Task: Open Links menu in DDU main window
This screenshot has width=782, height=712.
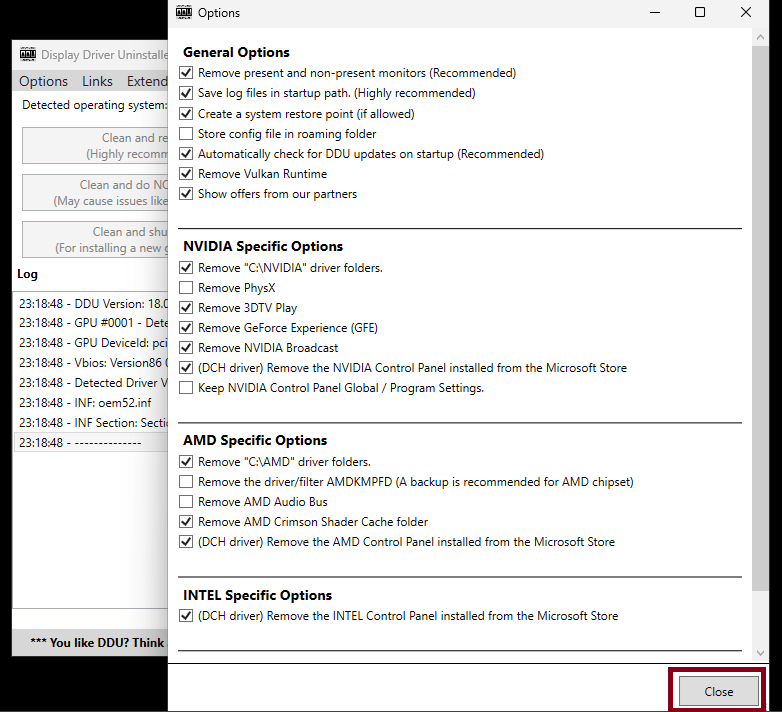Action: tap(97, 81)
